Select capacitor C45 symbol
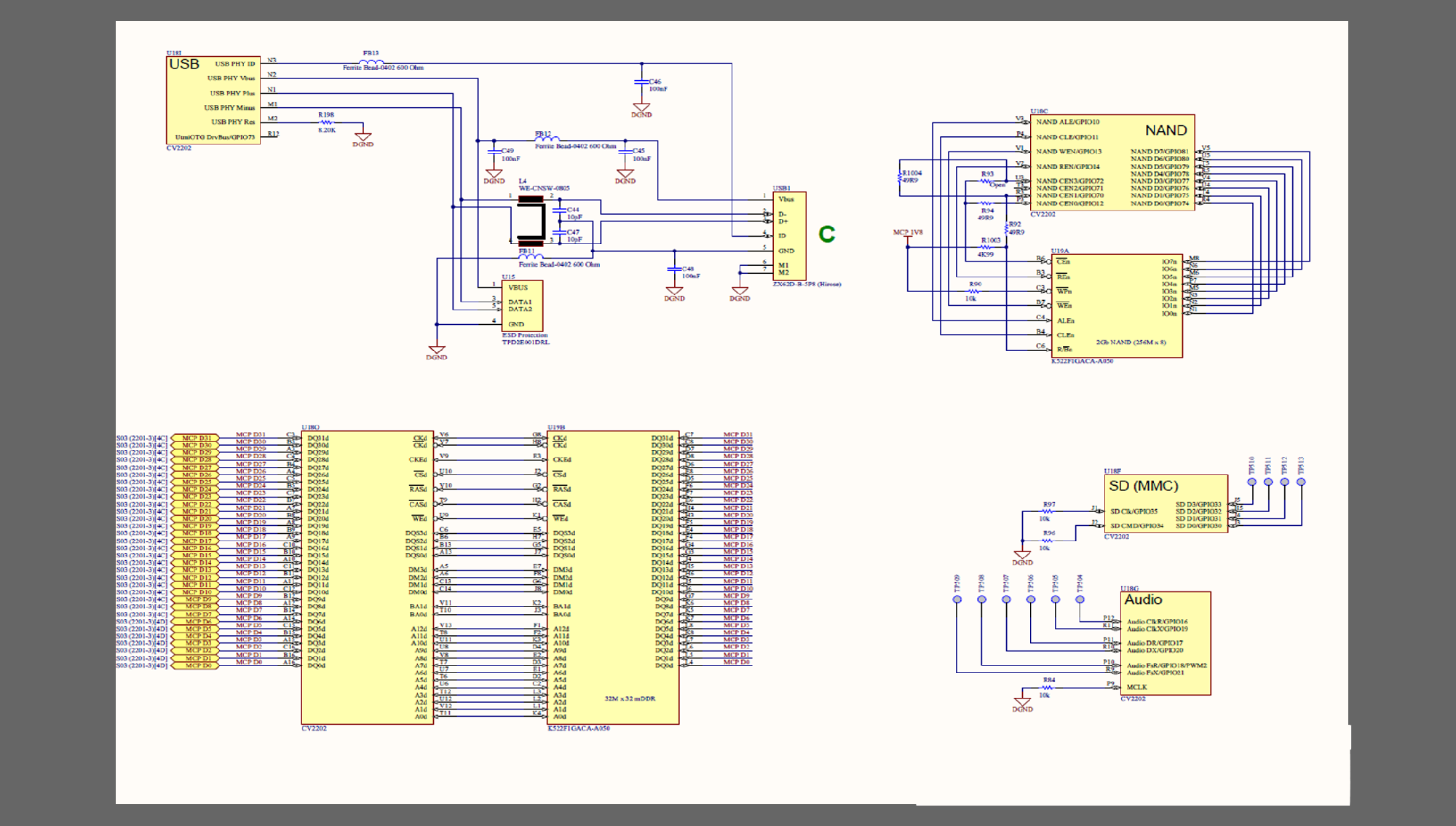This screenshot has width=1456, height=826. [x=625, y=152]
